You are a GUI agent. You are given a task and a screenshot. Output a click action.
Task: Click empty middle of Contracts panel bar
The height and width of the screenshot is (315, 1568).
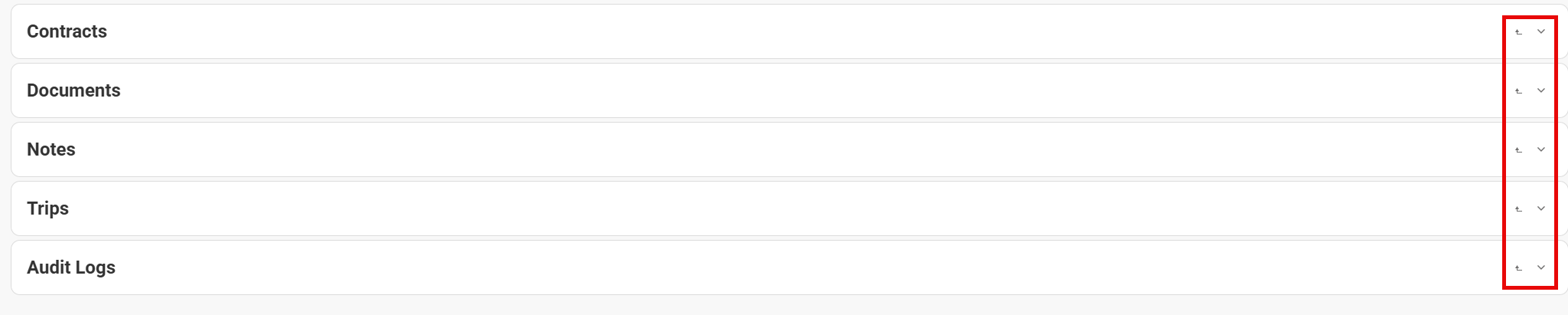point(765,31)
